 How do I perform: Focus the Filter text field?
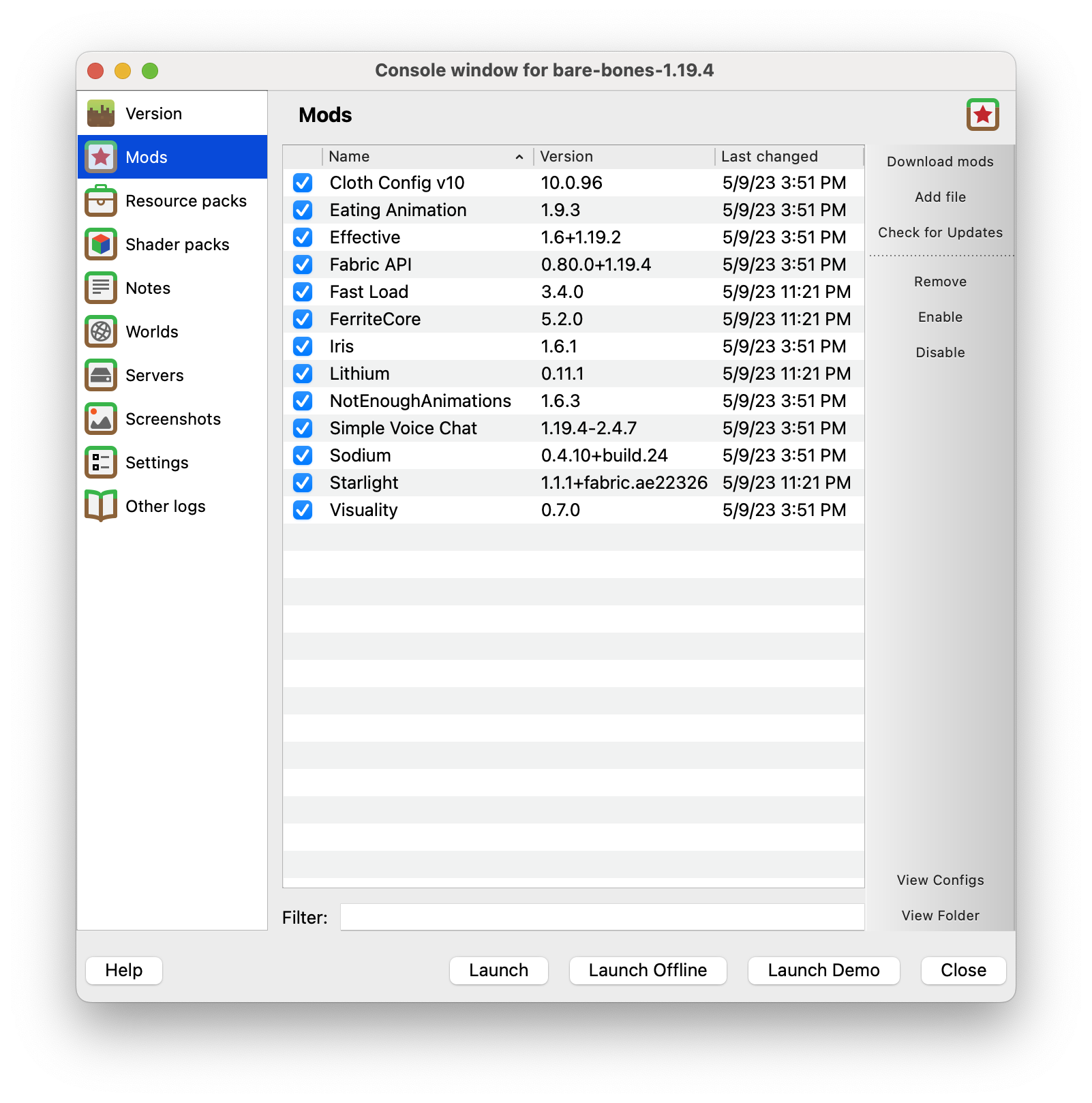(x=602, y=918)
